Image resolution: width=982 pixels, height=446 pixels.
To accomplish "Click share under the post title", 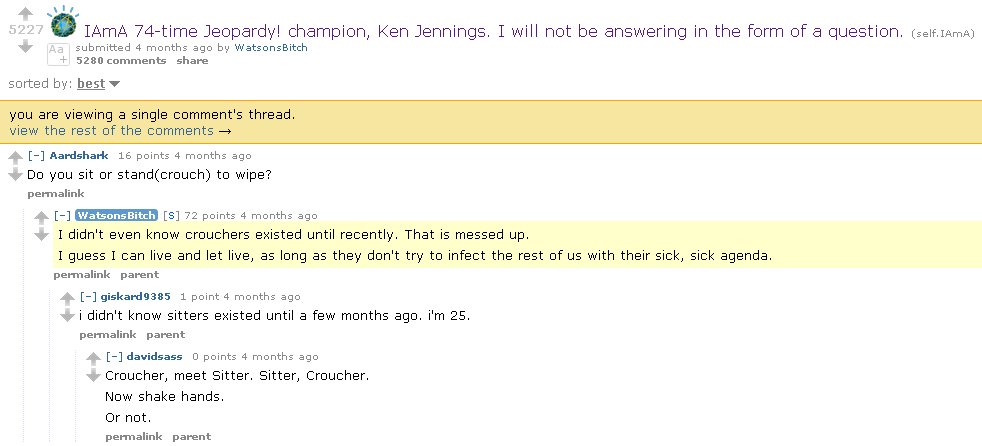I will click(192, 60).
